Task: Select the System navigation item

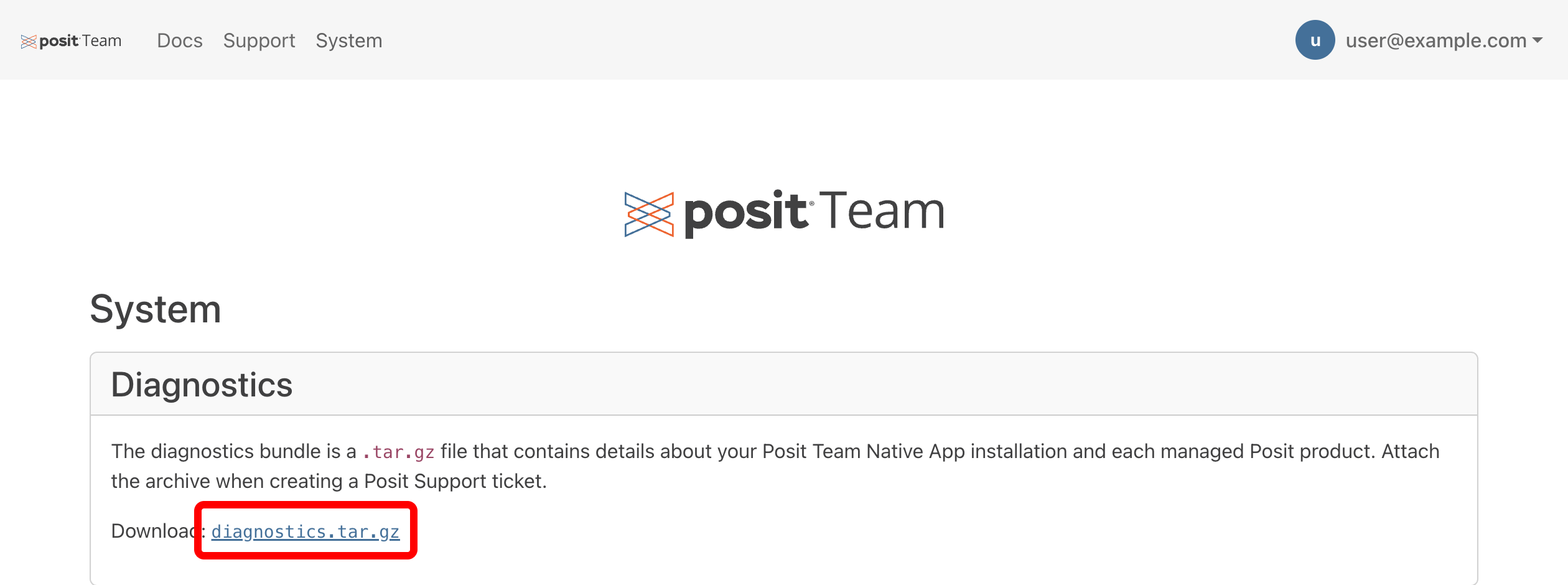Action: coord(349,40)
